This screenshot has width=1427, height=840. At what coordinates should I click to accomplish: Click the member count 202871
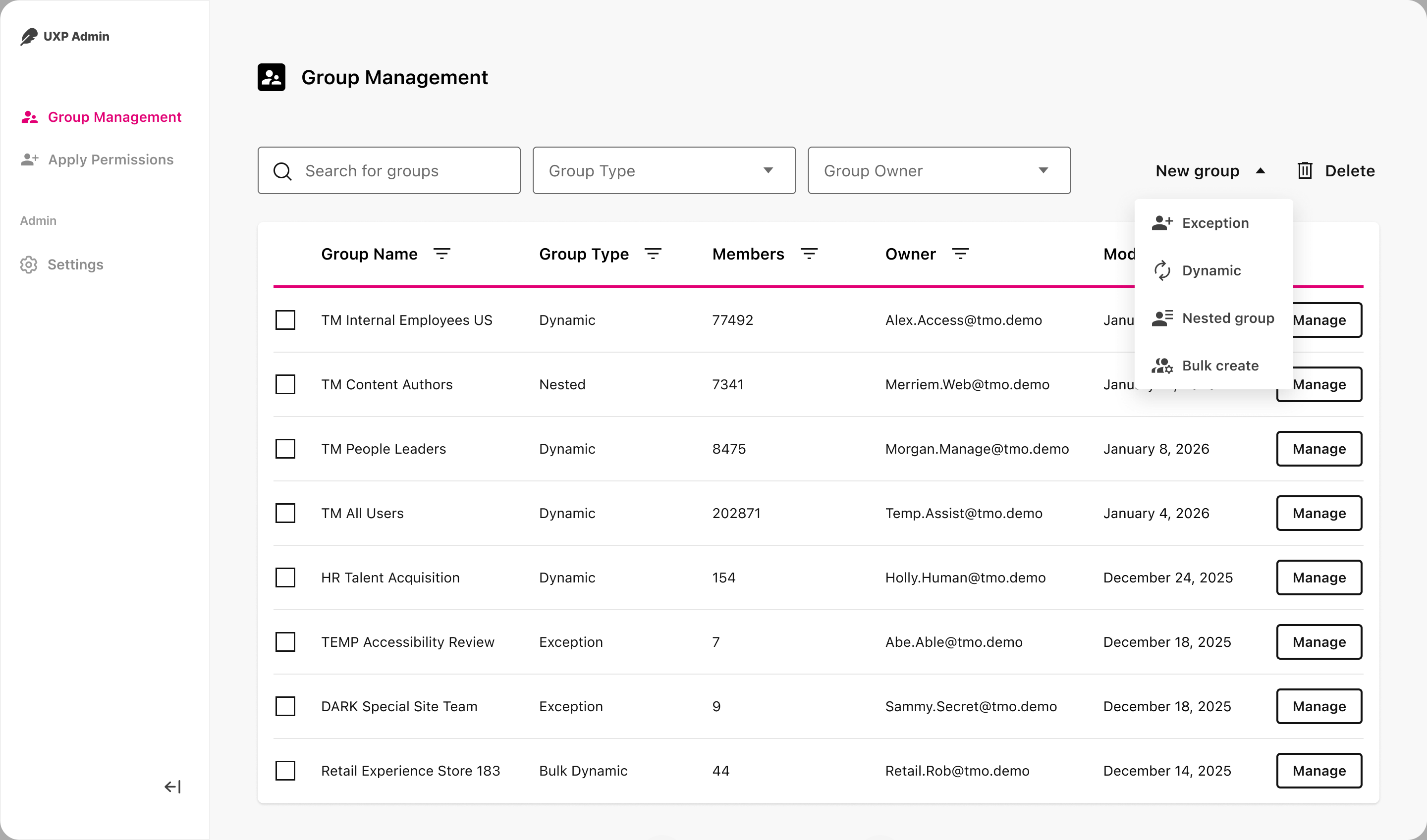pos(736,514)
